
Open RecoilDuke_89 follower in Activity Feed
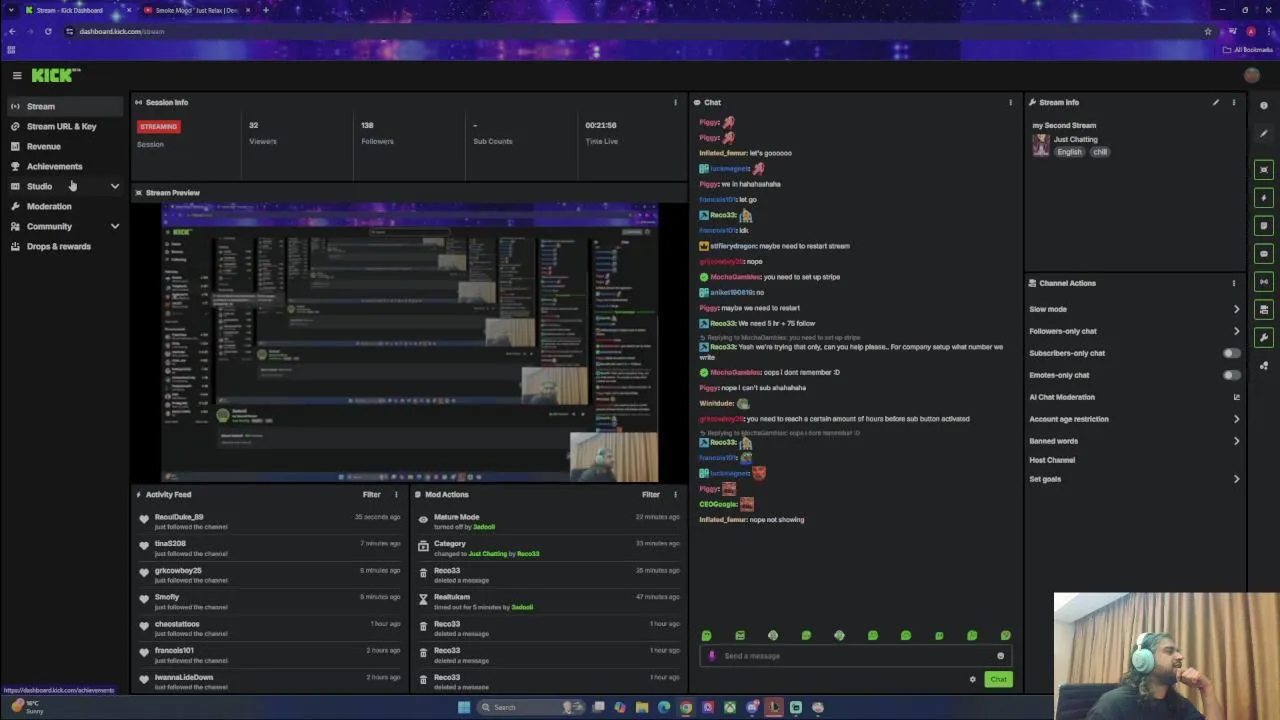pos(179,517)
